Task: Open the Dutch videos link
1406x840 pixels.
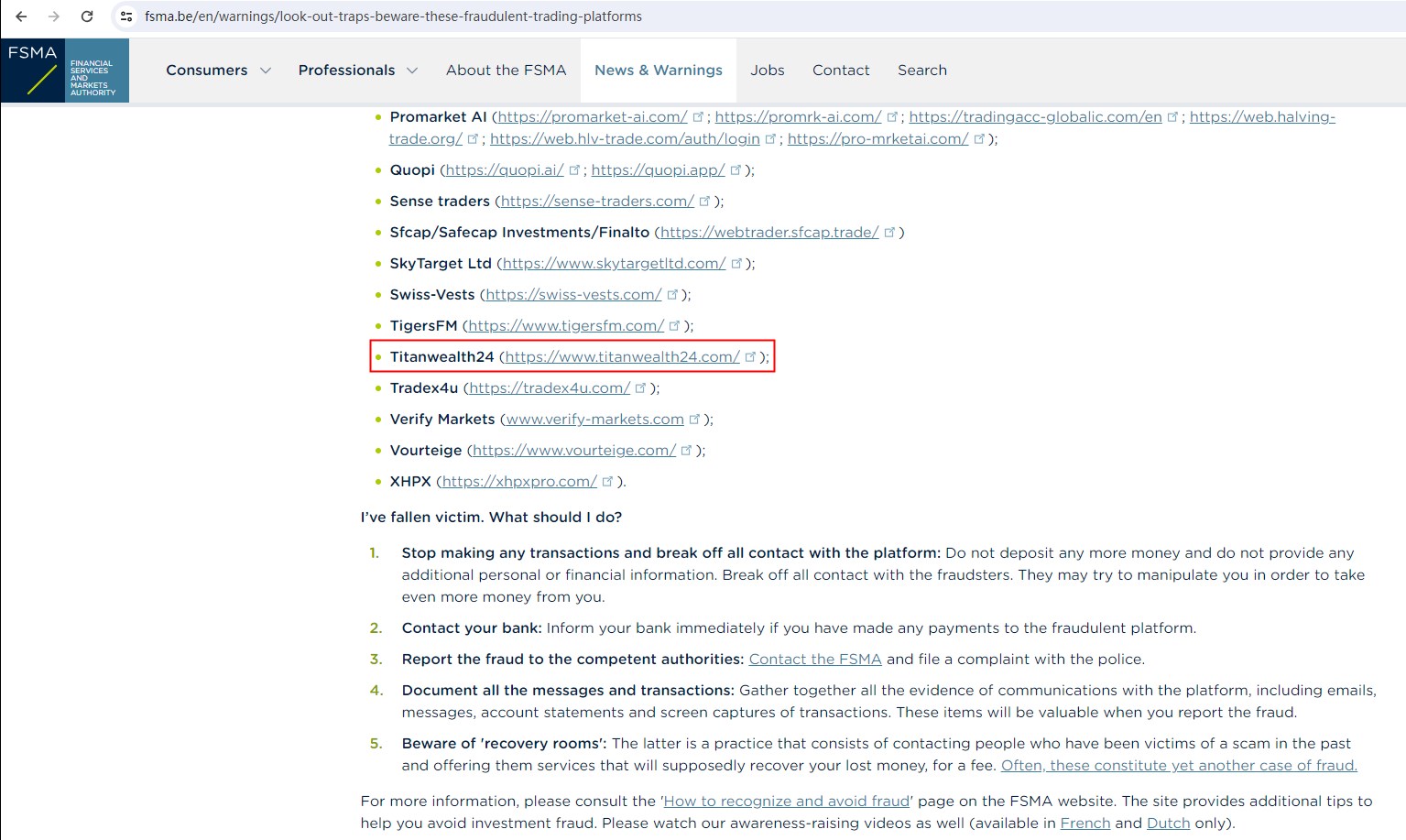Action: tap(1169, 824)
